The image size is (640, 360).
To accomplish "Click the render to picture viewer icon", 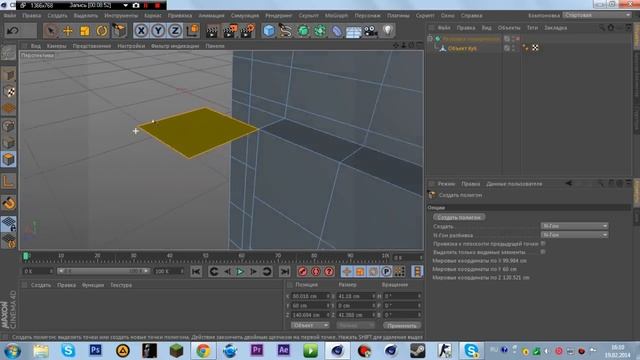I will pos(230,31).
